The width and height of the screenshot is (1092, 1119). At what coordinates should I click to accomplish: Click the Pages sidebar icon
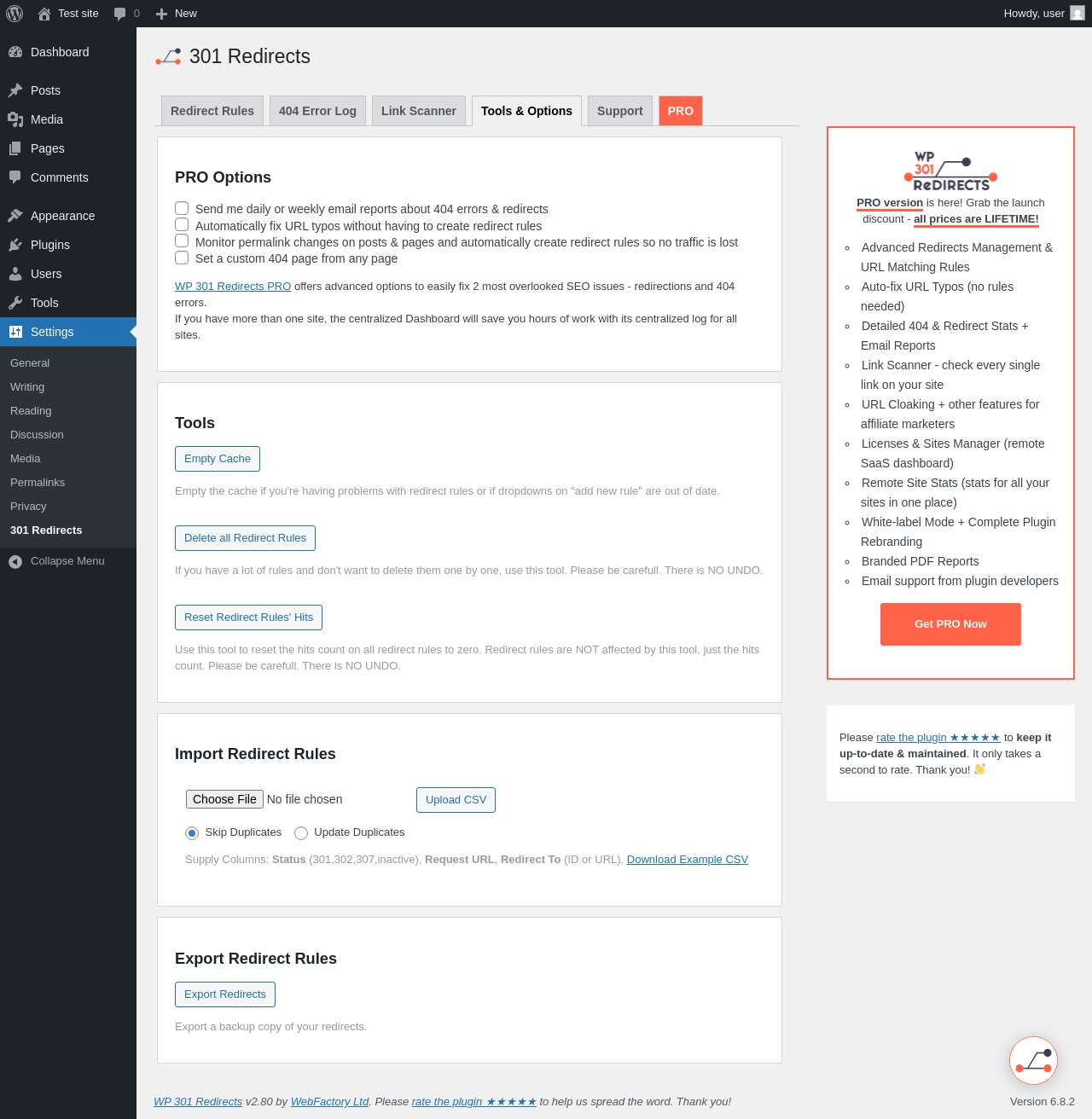tap(15, 148)
